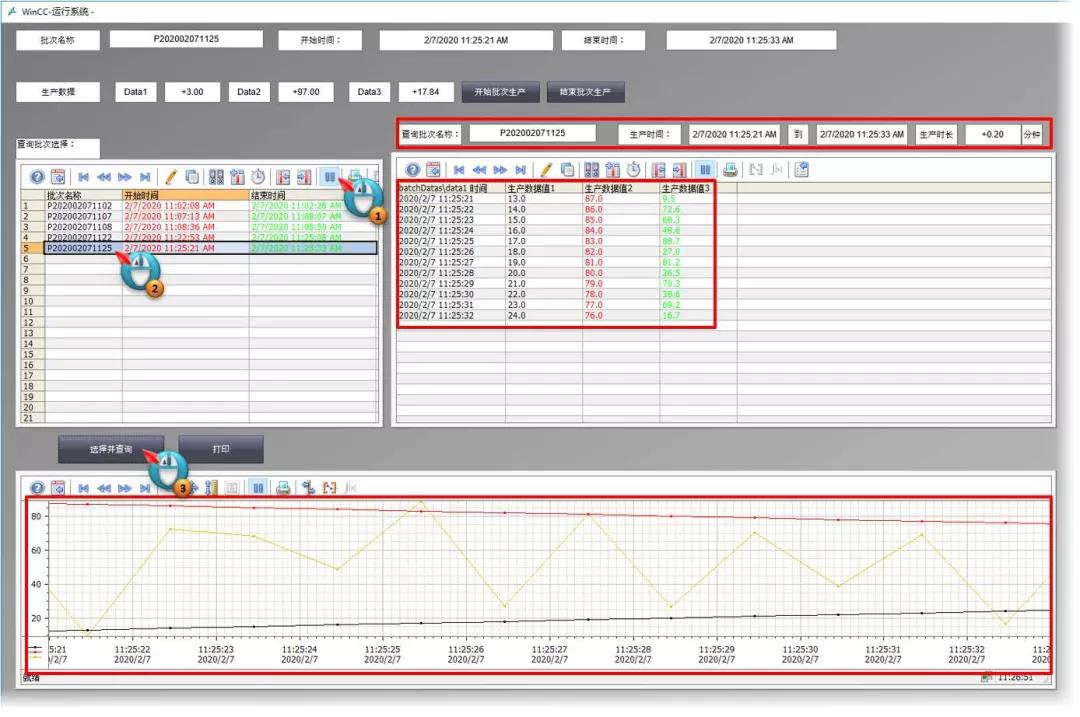Go to last record in batch list toolbar

tap(146, 176)
